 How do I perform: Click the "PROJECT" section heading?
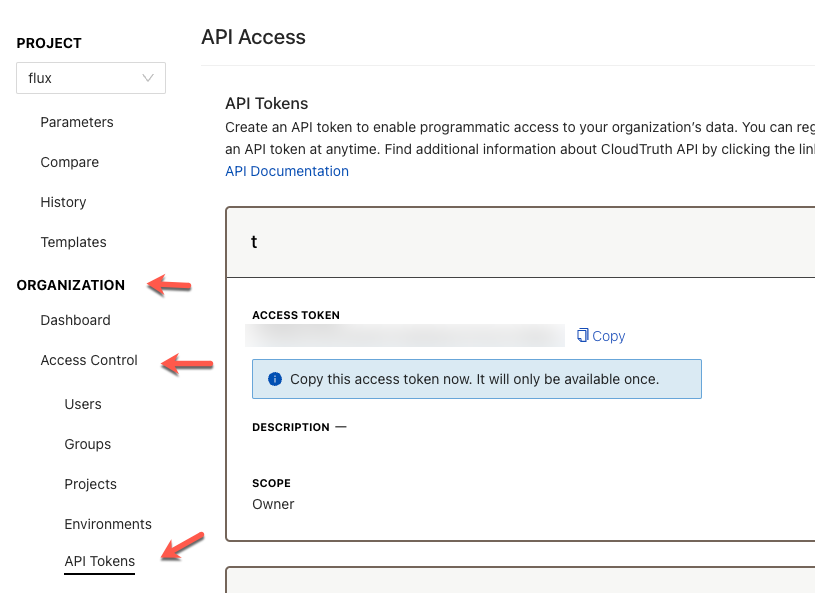coord(49,43)
